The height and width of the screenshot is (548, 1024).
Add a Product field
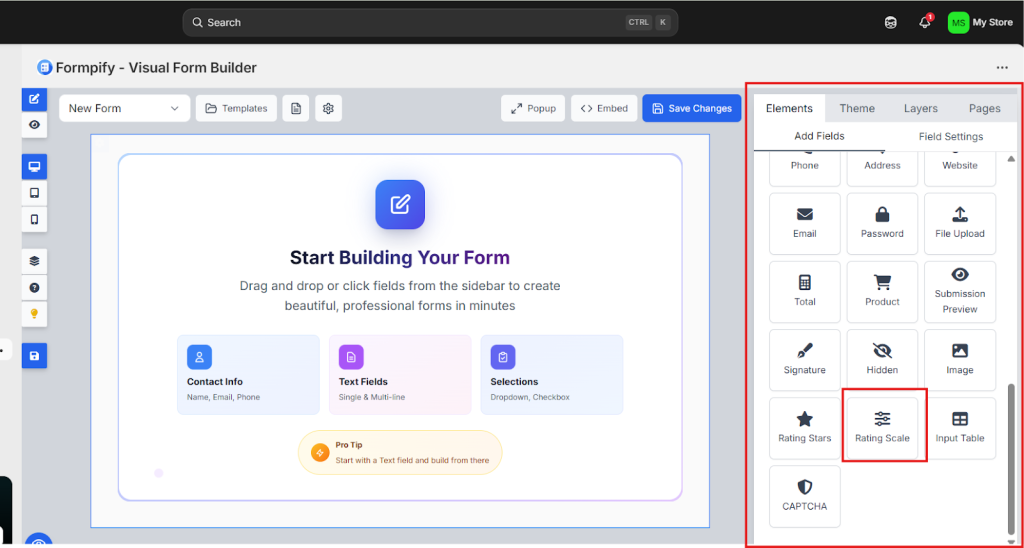point(882,291)
